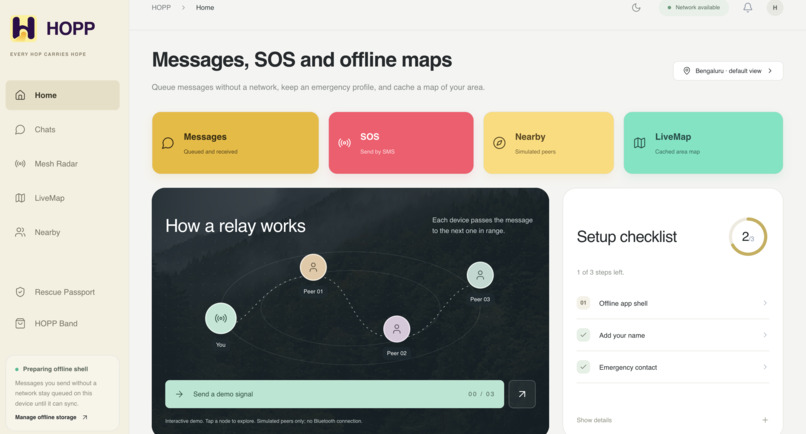Click the location pin icon by Bengaluru
Image resolution: width=806 pixels, height=434 pixels.
tap(686, 71)
